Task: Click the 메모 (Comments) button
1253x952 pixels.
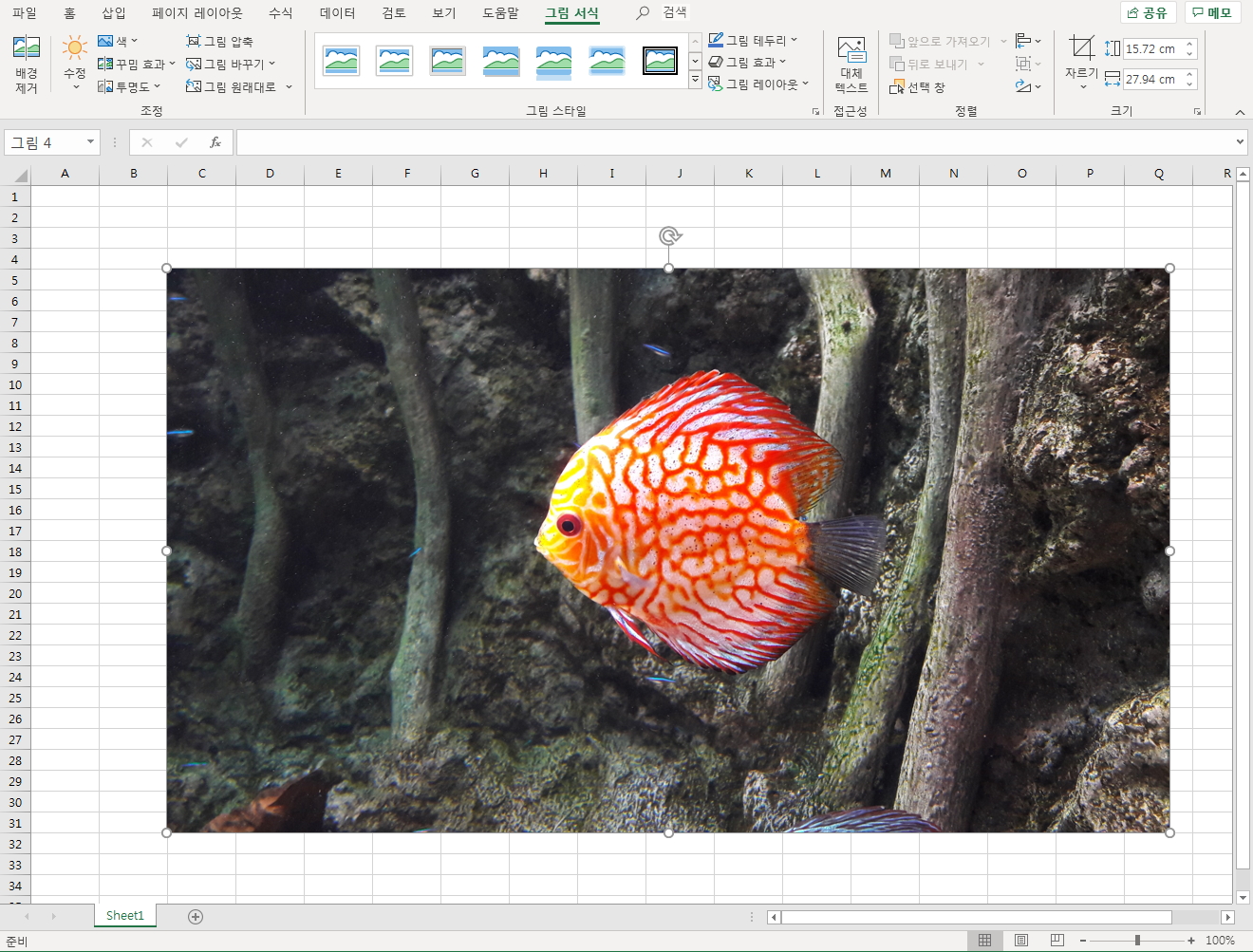Action: [x=1212, y=12]
